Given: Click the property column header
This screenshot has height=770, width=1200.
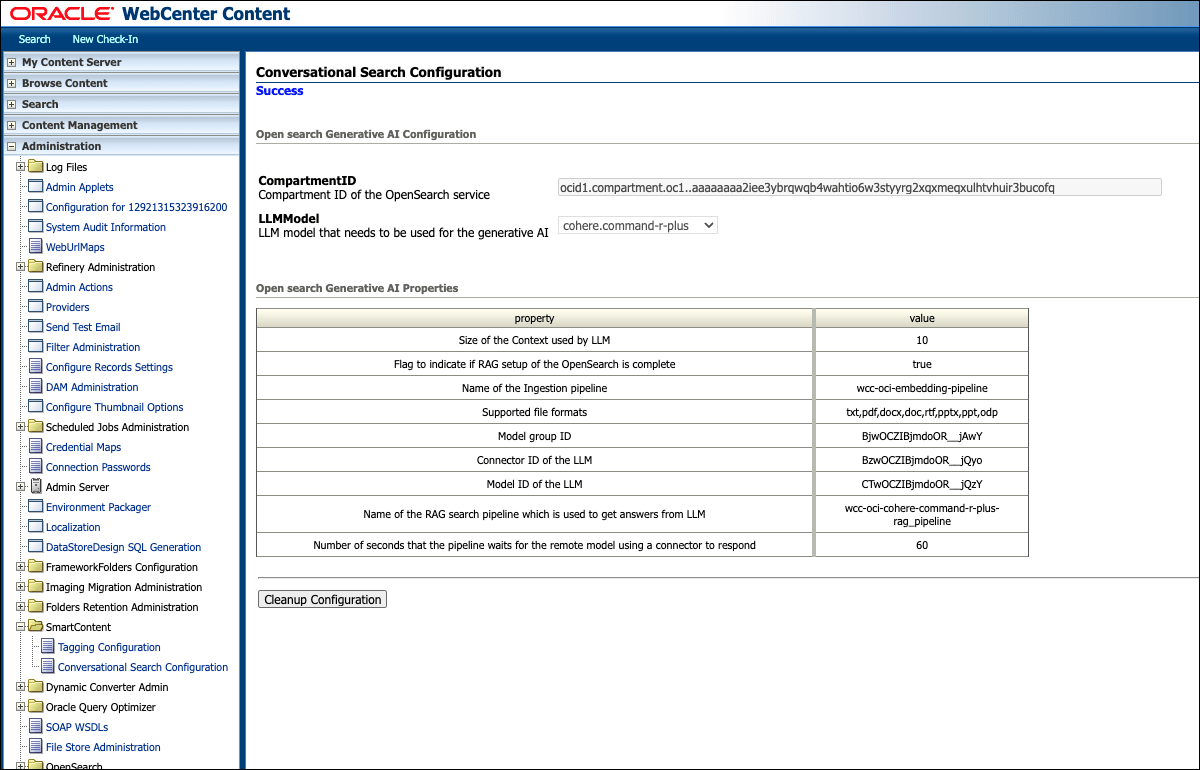Looking at the screenshot, I should tap(535, 318).
